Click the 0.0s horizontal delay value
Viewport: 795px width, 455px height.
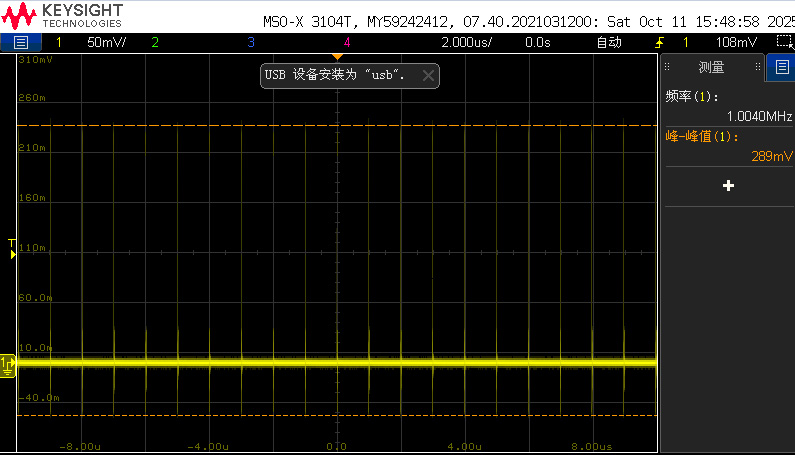(537, 43)
